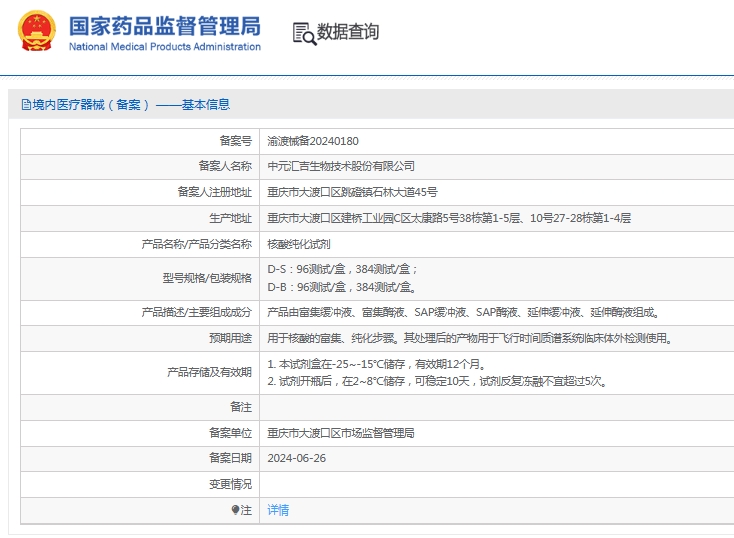The image size is (734, 538).
Task: Click the 备案日期 label
Action: 231,458
